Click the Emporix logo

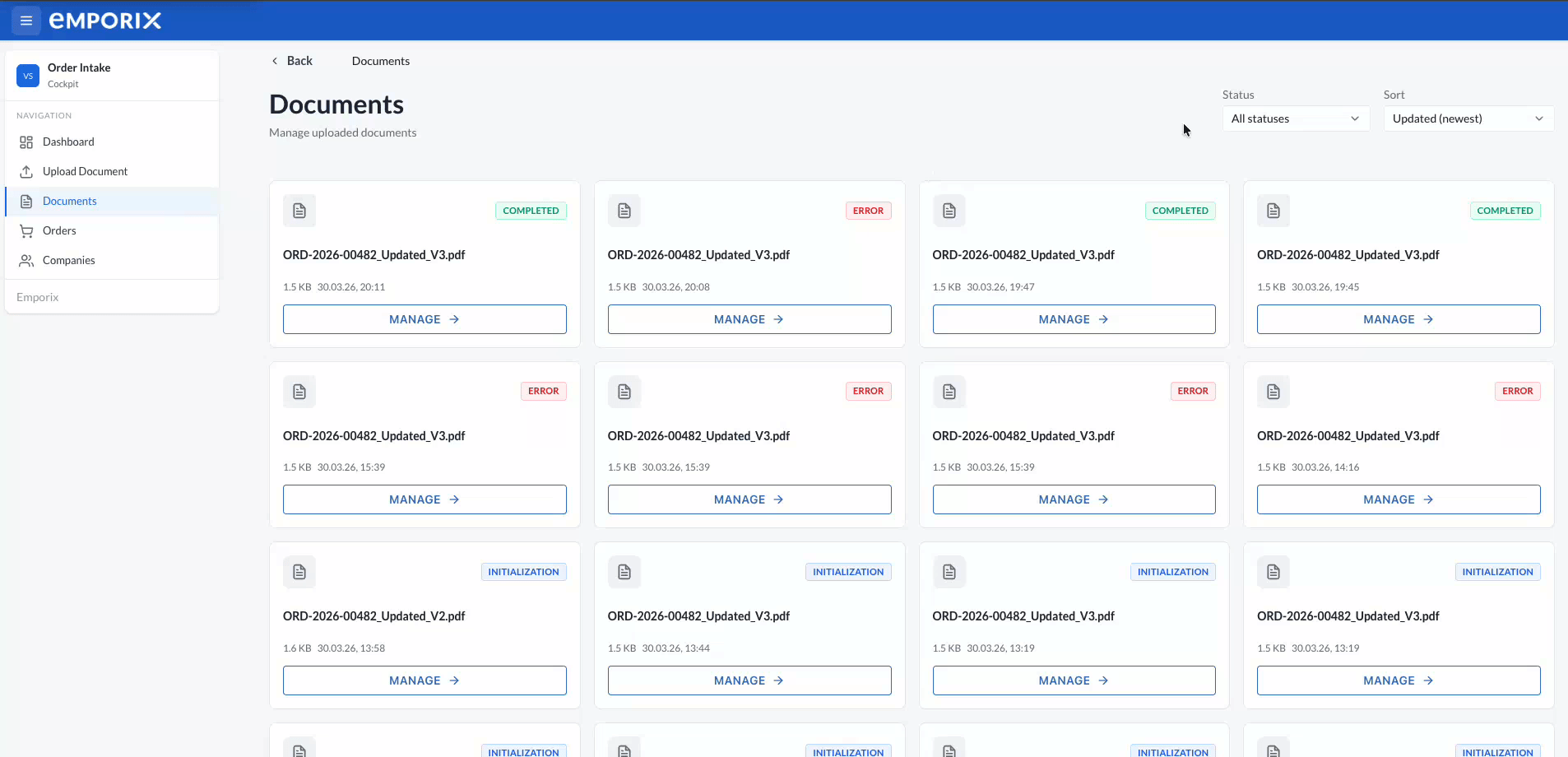(x=105, y=21)
